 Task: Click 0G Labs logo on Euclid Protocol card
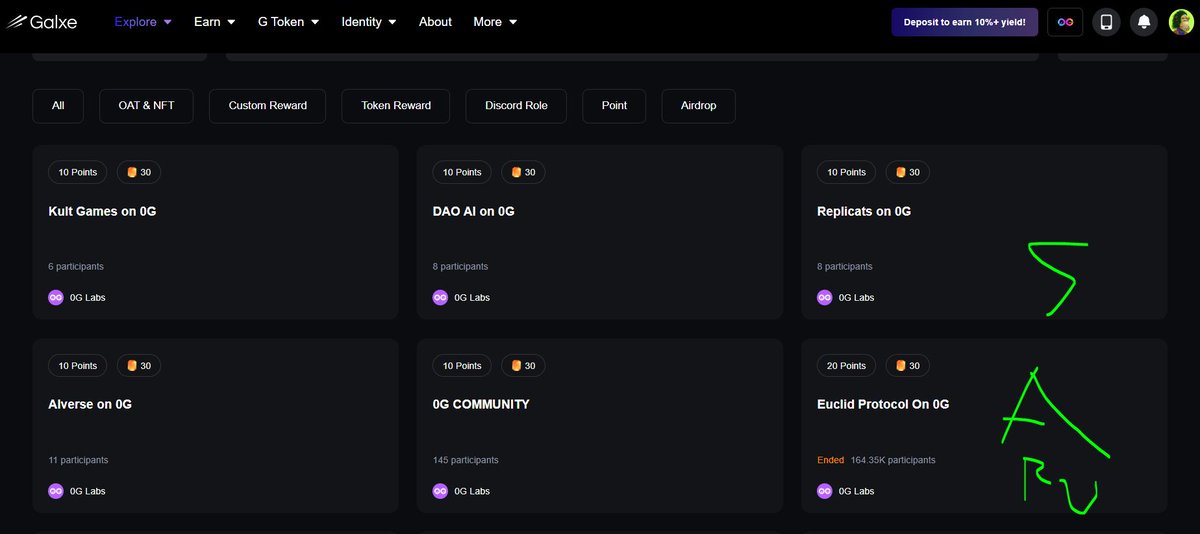click(825, 491)
